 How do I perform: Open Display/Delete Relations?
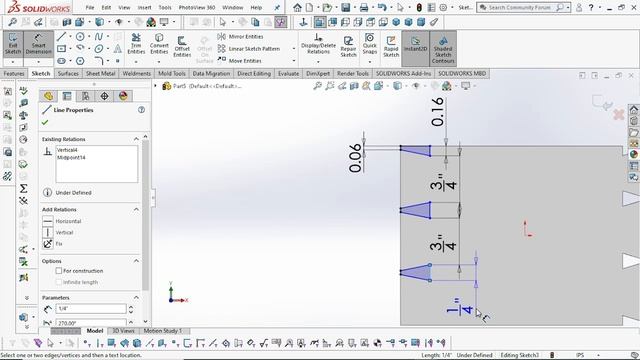coord(318,44)
